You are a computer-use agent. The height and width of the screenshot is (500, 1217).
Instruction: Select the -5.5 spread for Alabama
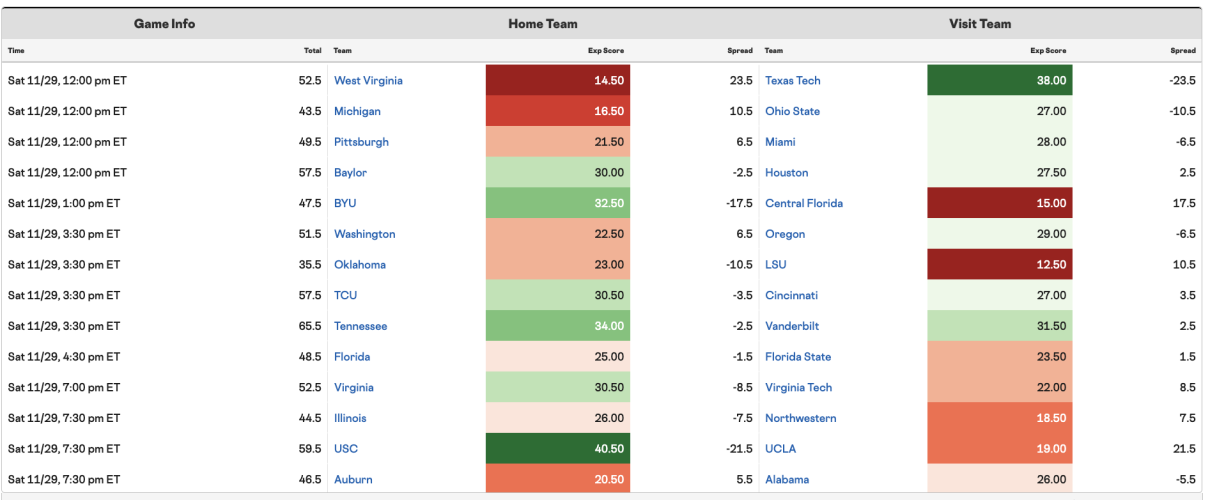(1184, 479)
